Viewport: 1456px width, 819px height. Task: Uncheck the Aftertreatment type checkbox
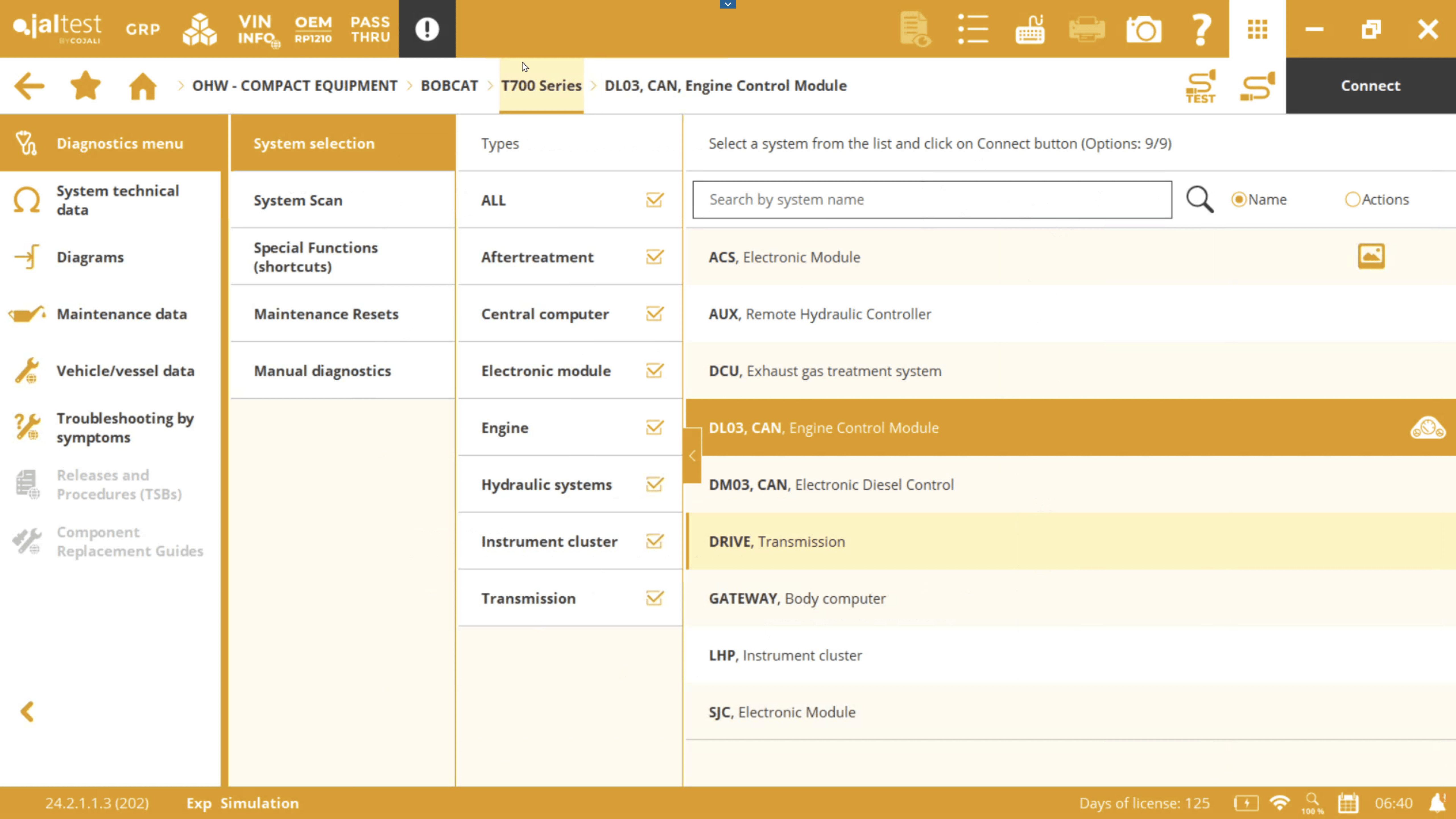click(655, 257)
